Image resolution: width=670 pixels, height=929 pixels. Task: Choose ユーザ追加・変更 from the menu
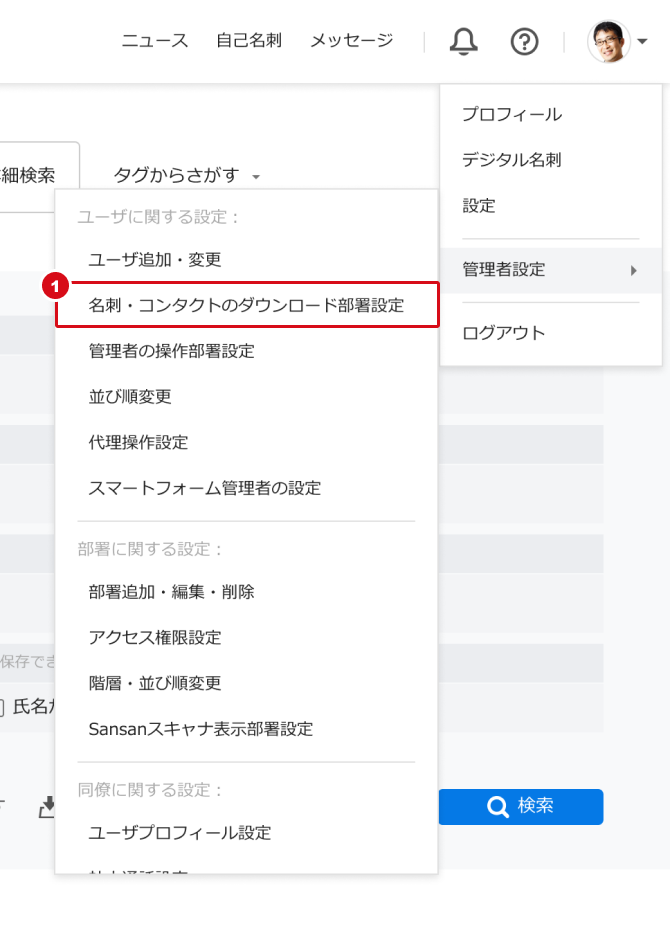pyautogui.click(x=155, y=259)
